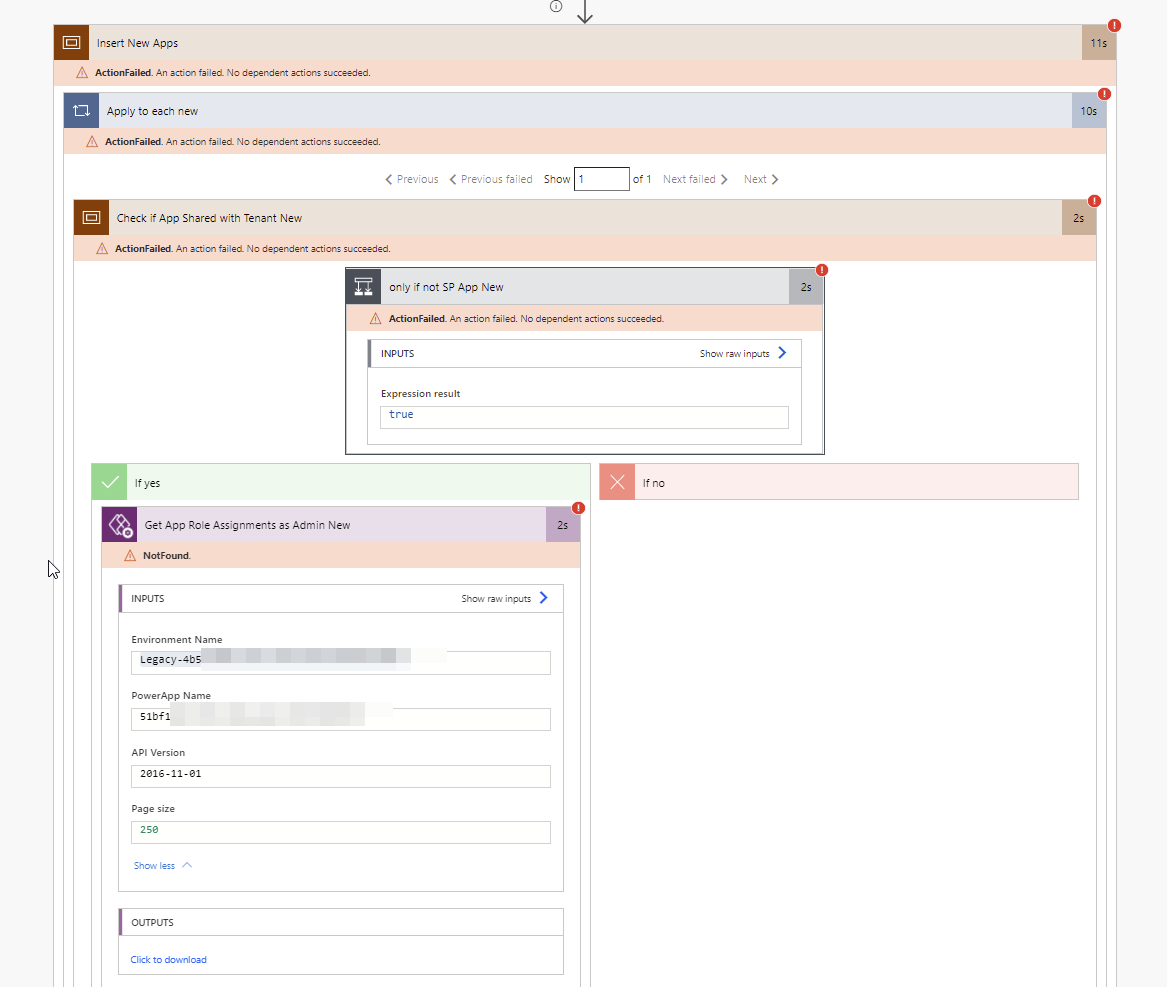1167x987 pixels.
Task: Click the Insert New Apps scope icon
Action: click(71, 42)
